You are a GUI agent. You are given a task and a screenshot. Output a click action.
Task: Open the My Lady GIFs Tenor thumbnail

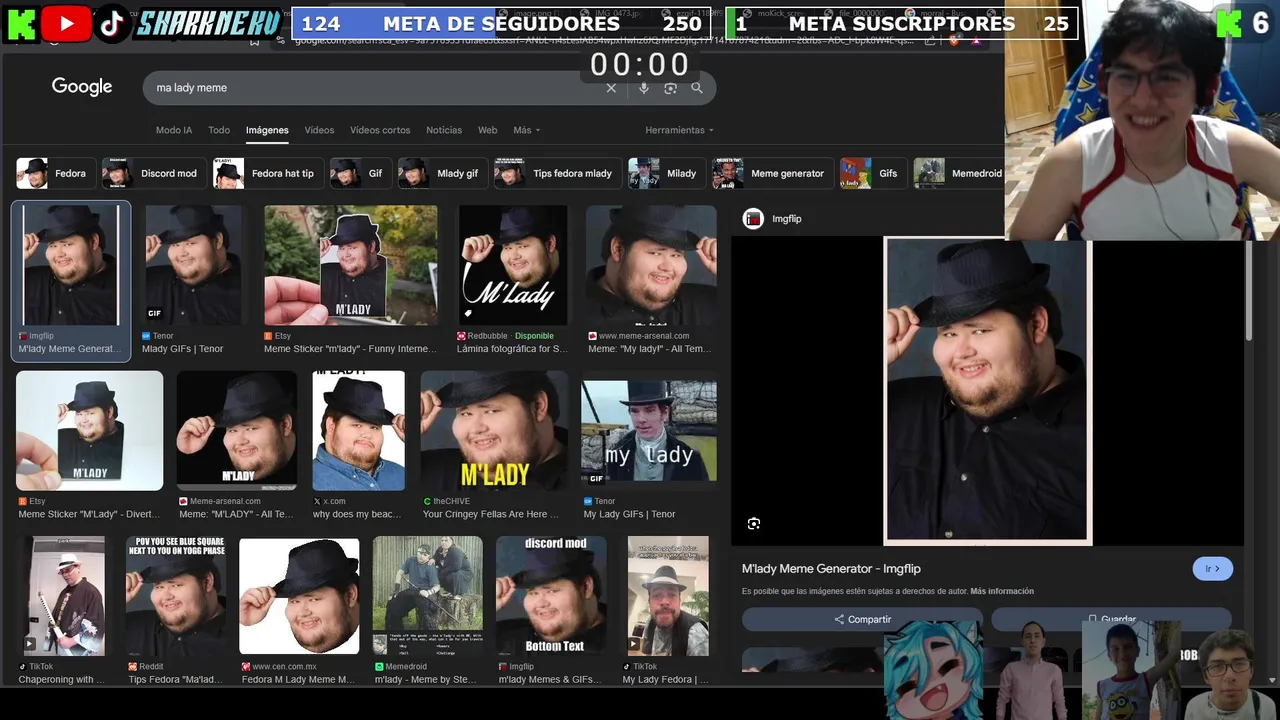649,431
